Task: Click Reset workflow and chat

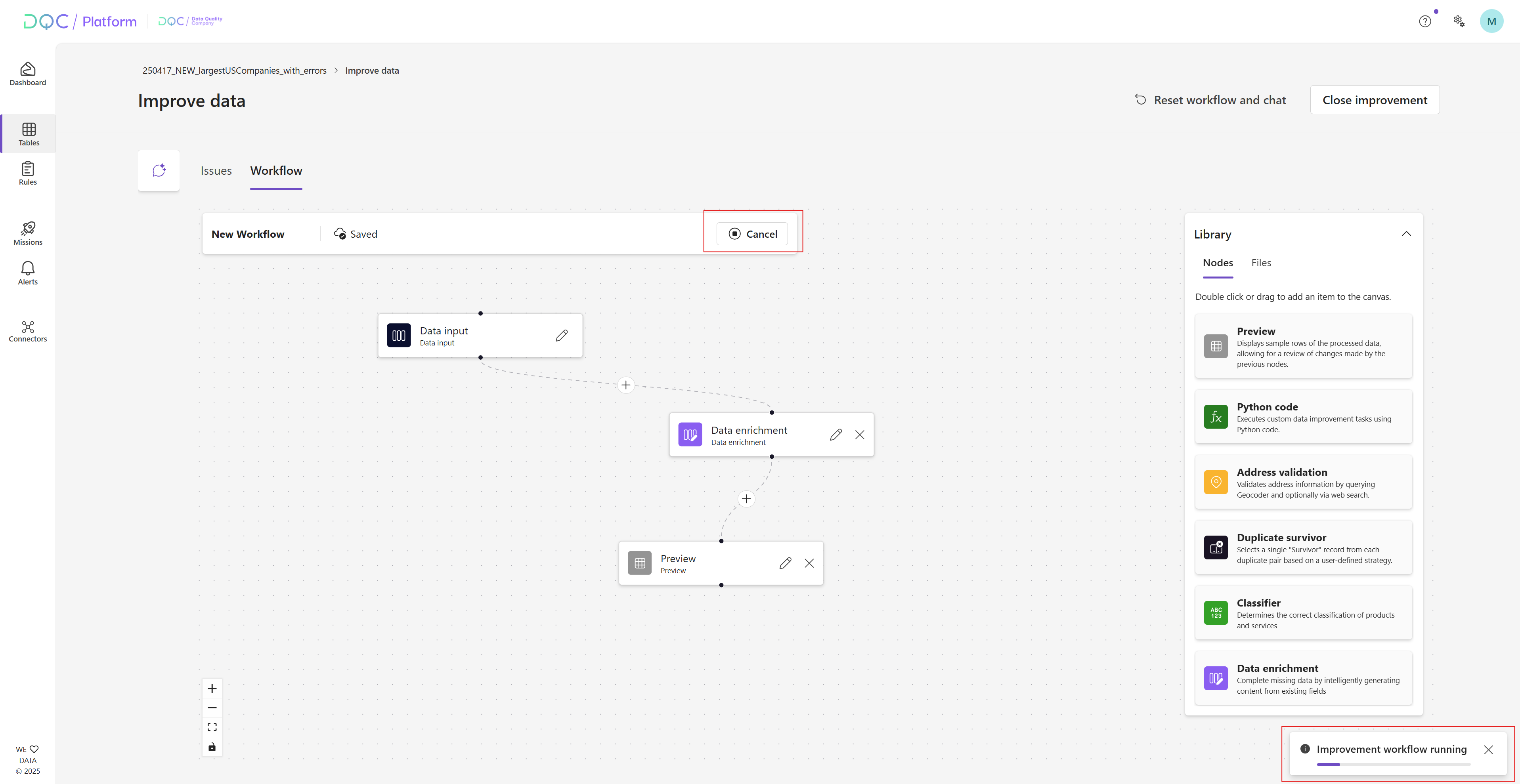Action: coord(1210,100)
